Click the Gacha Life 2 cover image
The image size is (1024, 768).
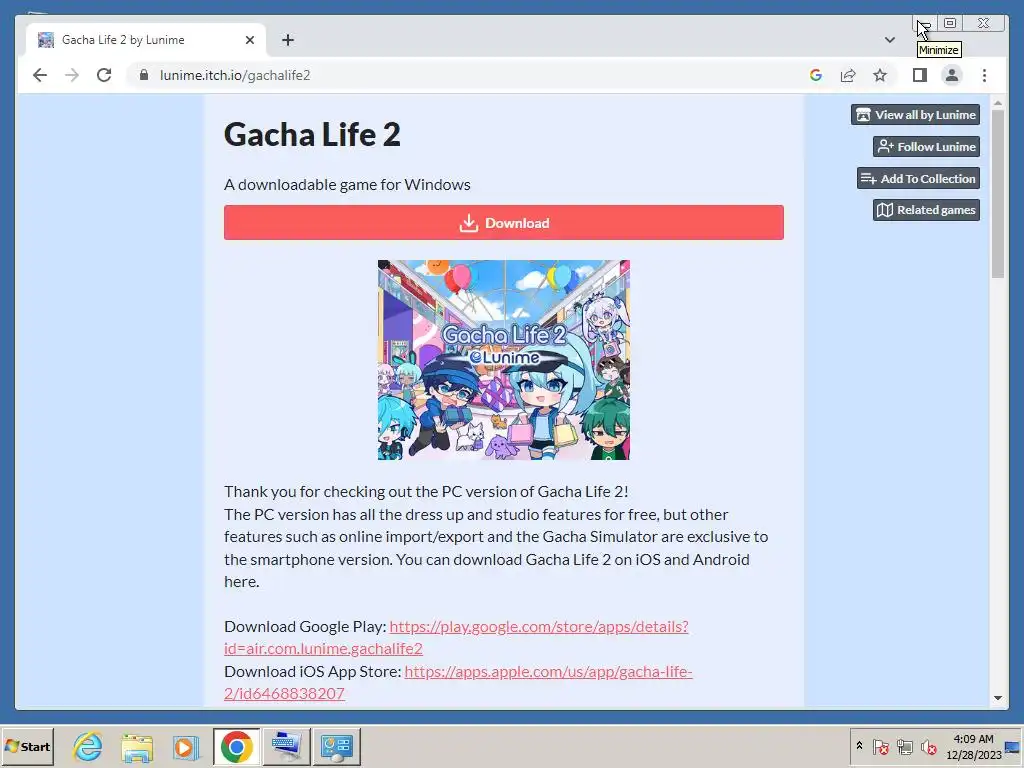point(504,360)
